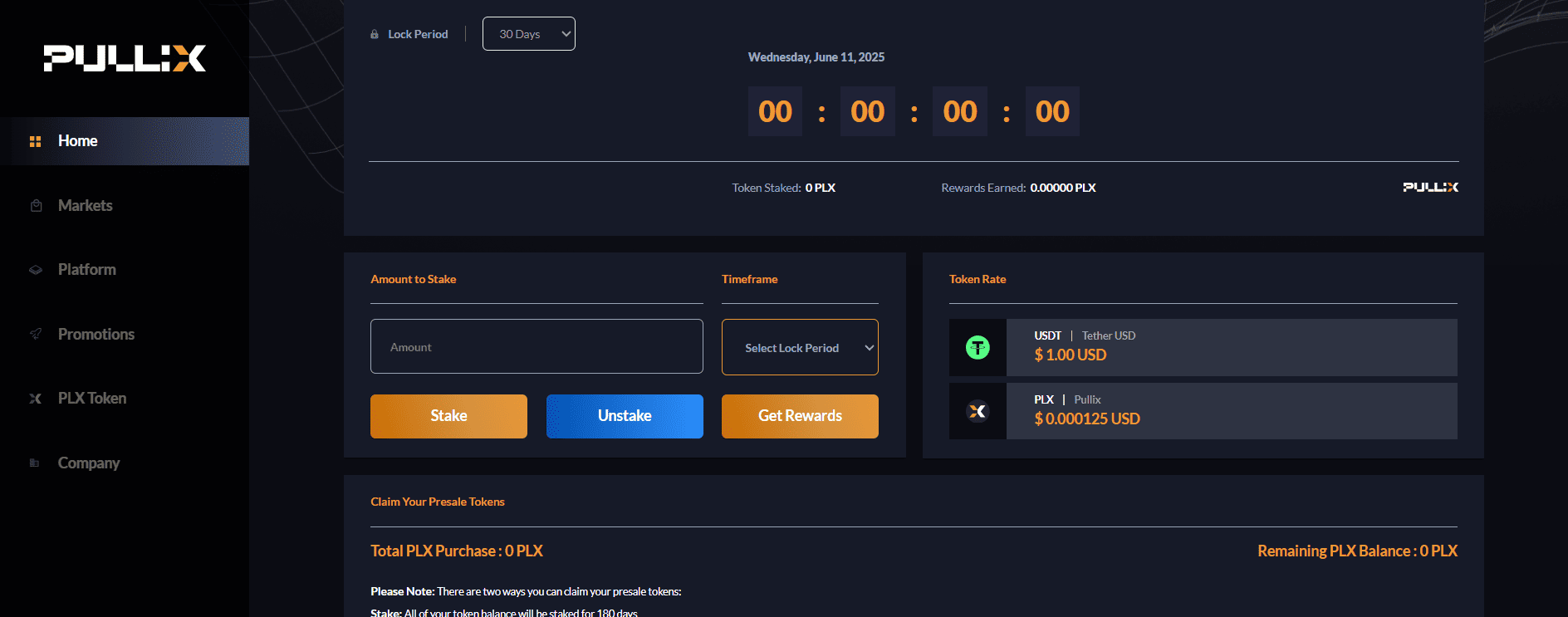Click the PLX token coin icon

pyautogui.click(x=978, y=411)
